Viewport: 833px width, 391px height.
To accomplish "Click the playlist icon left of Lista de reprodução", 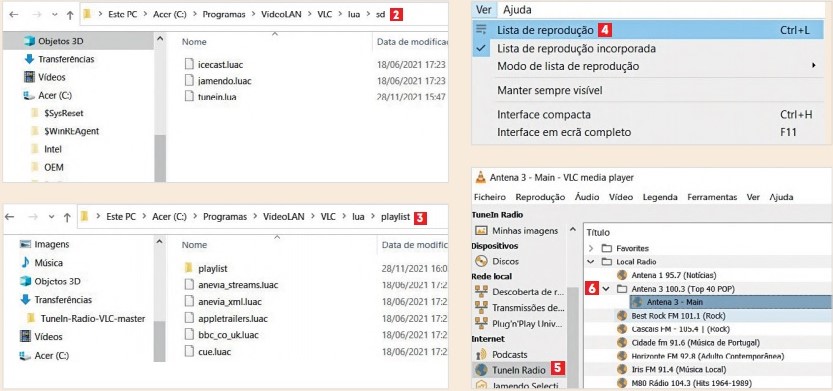I will click(x=481, y=30).
